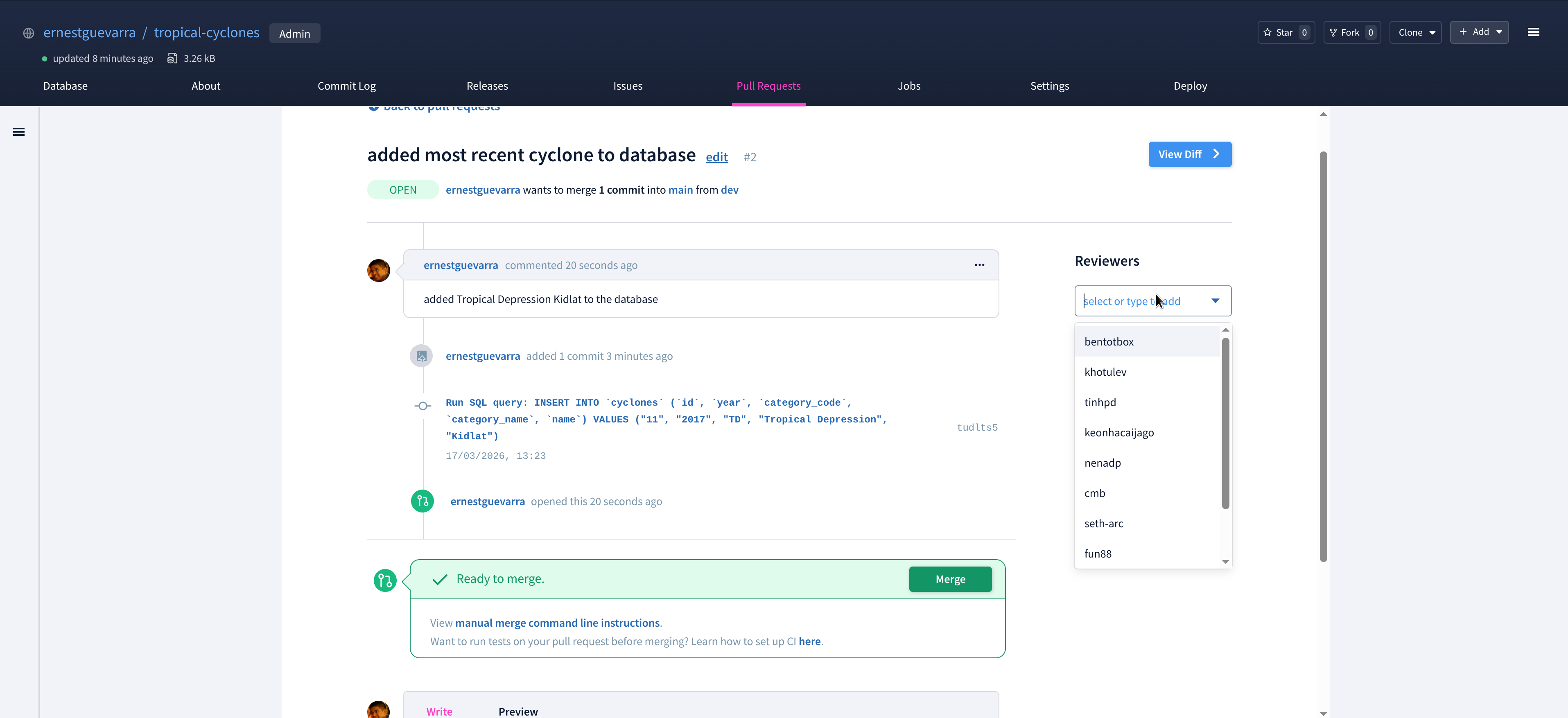Switch to the Commit Log tab
The width and height of the screenshot is (1568, 718).
click(x=346, y=86)
